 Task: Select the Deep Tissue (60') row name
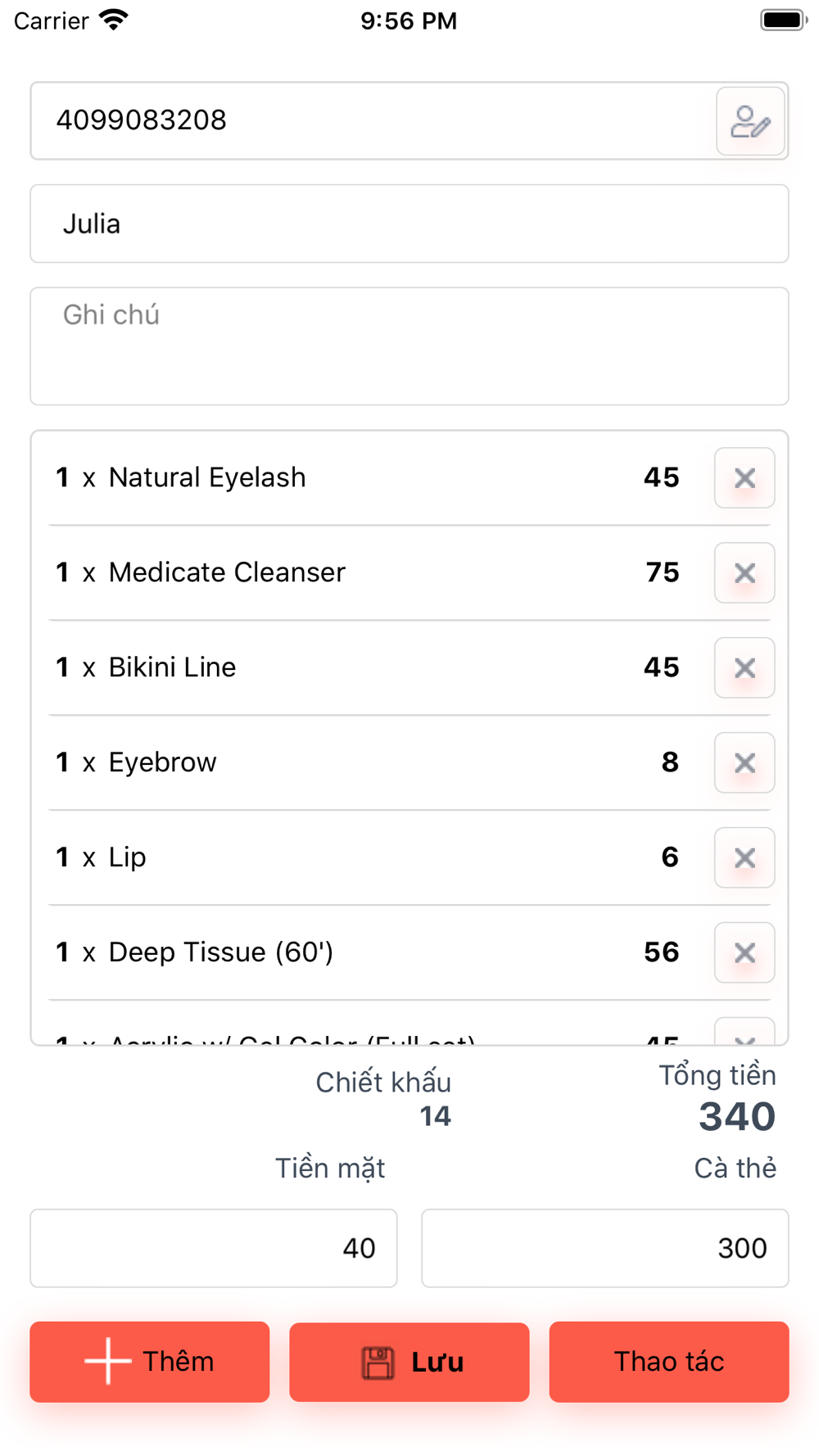click(221, 952)
